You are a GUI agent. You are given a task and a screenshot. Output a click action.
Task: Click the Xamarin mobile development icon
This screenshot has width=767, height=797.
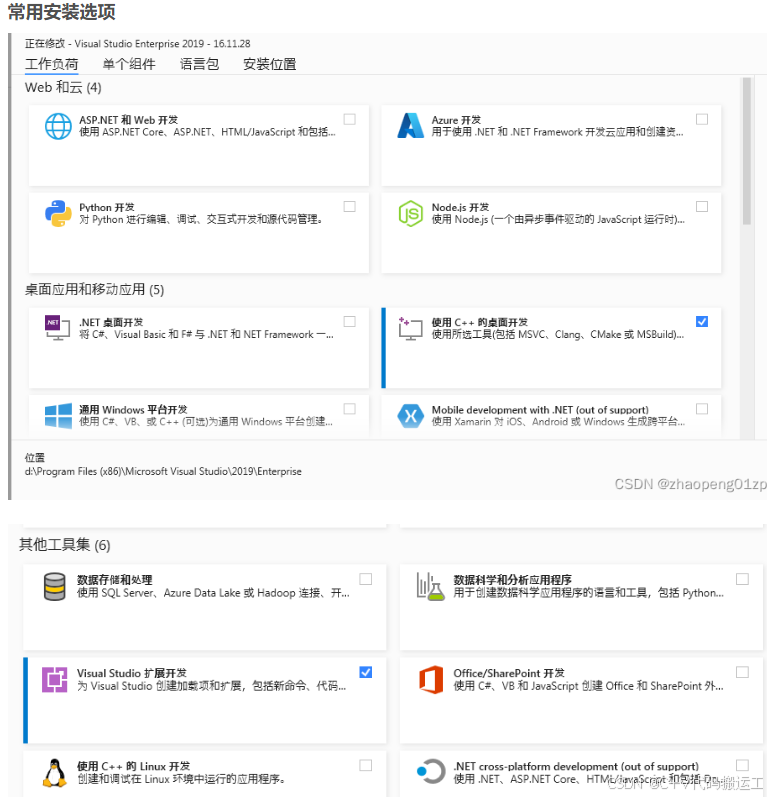click(411, 416)
